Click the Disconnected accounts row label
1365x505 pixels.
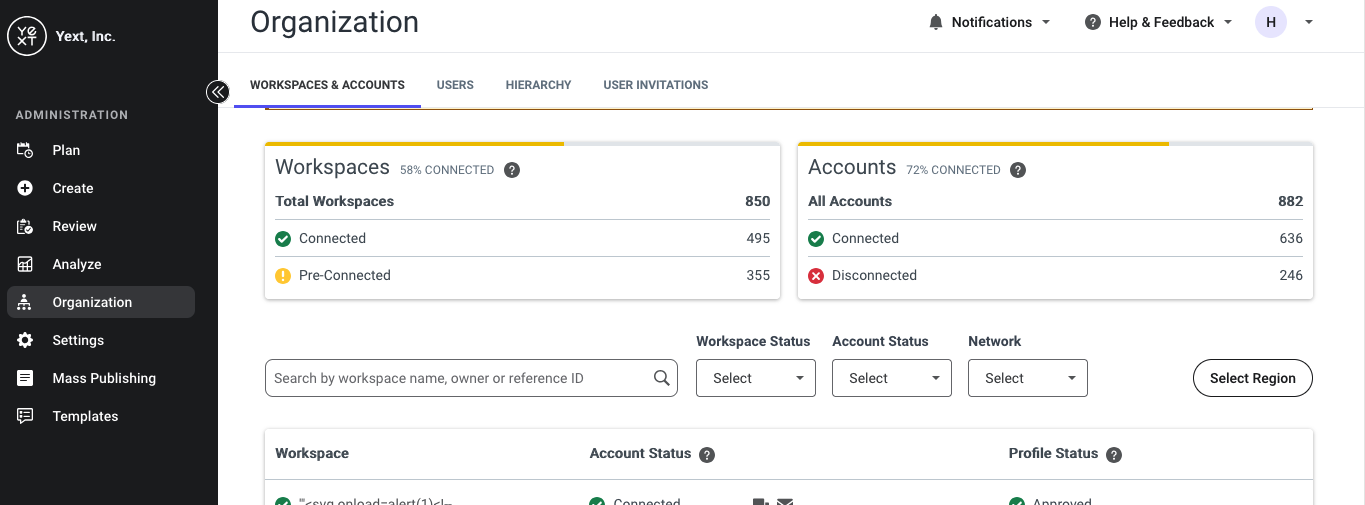[x=874, y=275]
